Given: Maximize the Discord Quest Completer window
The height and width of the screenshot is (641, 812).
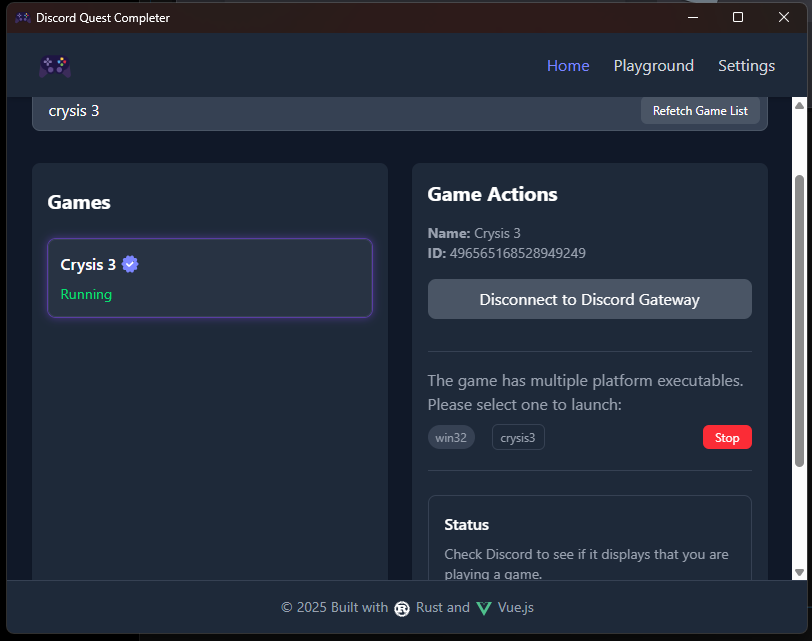Looking at the screenshot, I should tap(738, 17).
